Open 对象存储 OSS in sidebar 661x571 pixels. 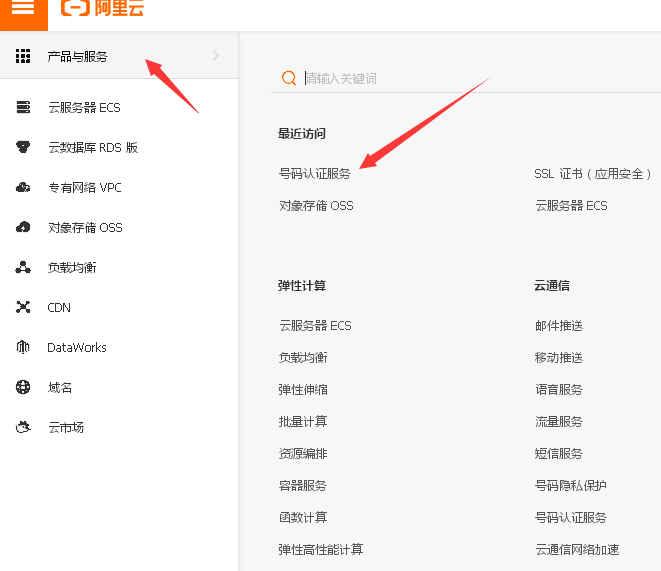pyautogui.click(x=85, y=228)
